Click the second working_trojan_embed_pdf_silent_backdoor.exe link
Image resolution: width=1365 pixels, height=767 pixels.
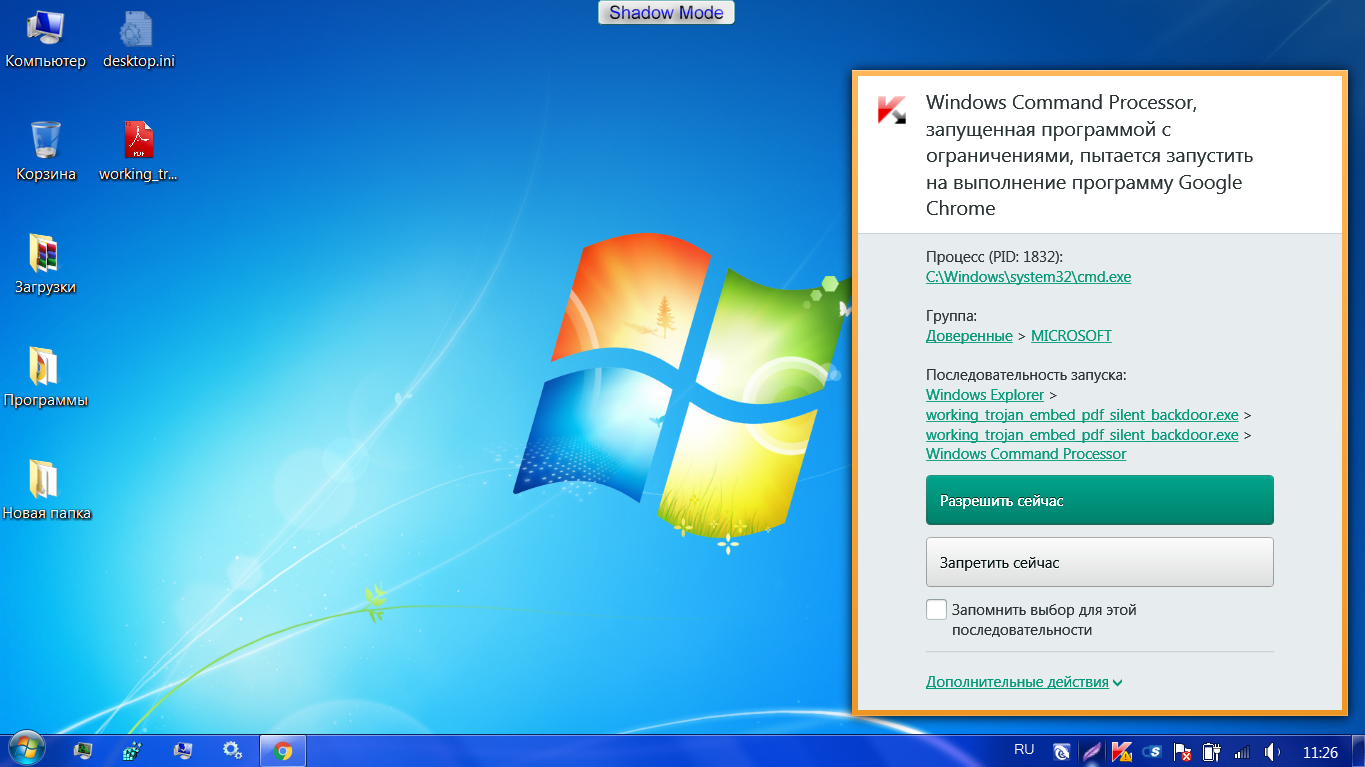tap(1082, 435)
